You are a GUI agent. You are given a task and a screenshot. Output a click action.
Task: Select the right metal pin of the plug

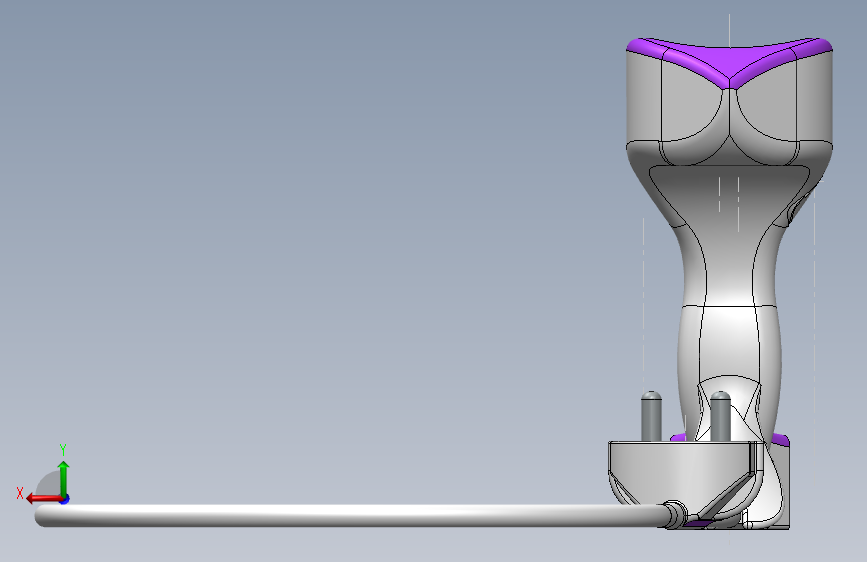(x=720, y=416)
